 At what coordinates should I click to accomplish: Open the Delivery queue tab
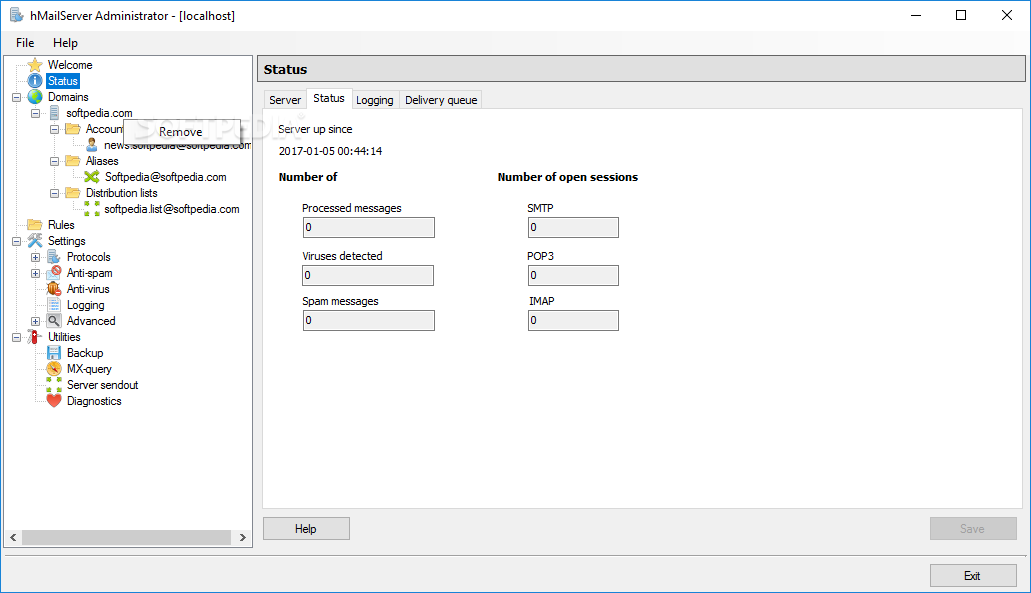tap(441, 100)
